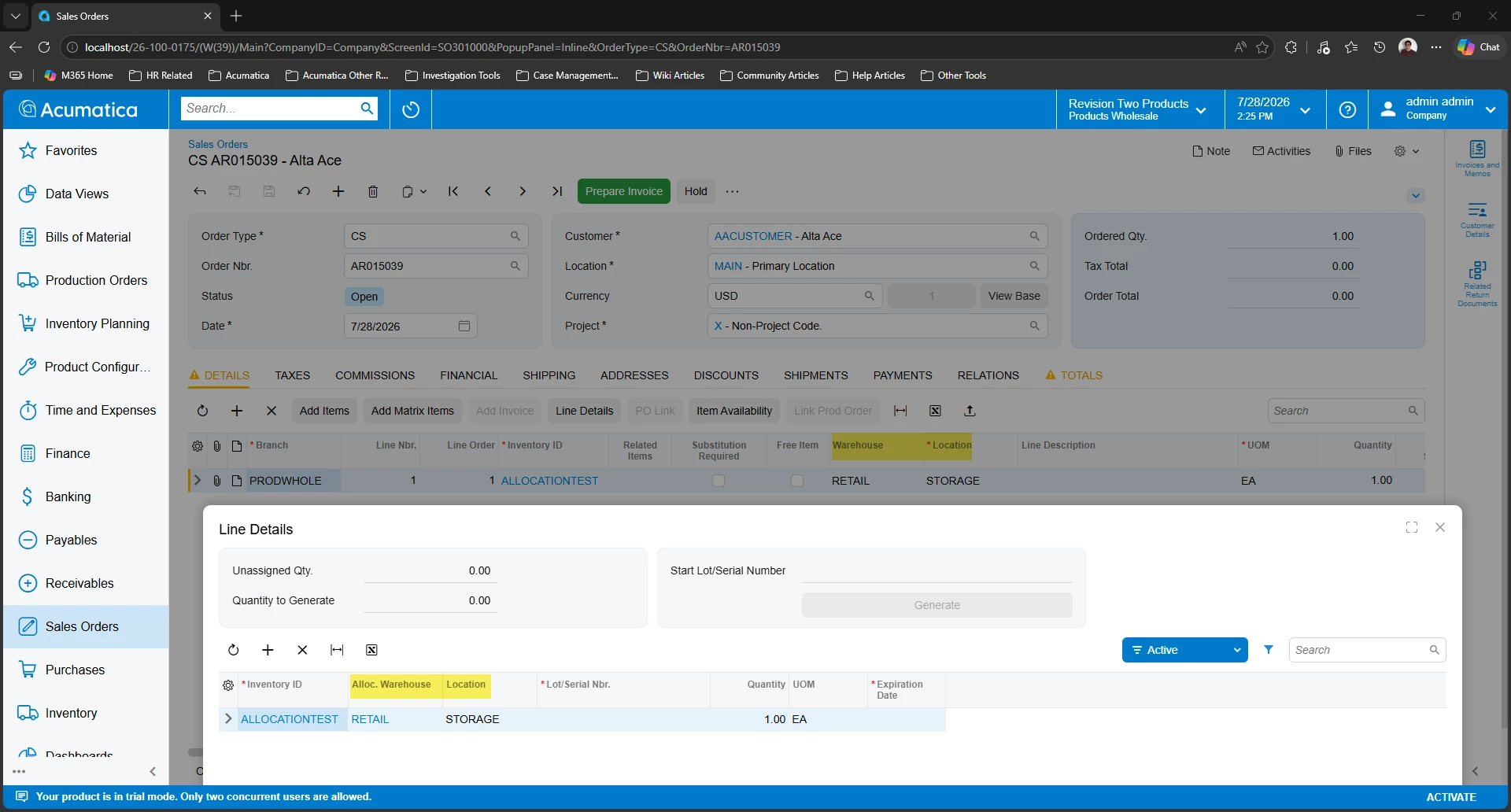Open the Date calendar picker
Screen dimensions: 1511x812
point(464,326)
